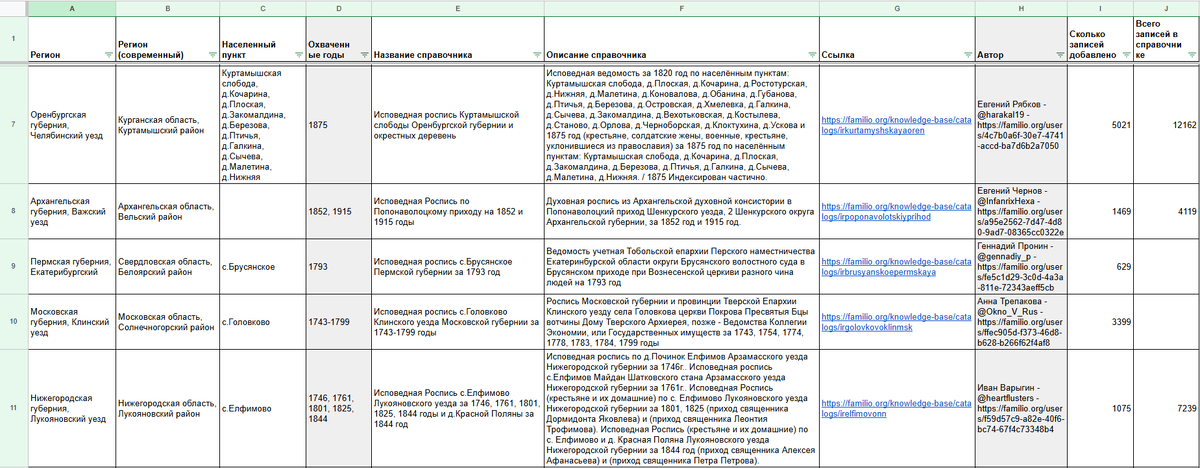Select cell 'Оренбургская губерния, Челябинский уезд'
Screen dimensions: 1200x468
coord(71,125)
